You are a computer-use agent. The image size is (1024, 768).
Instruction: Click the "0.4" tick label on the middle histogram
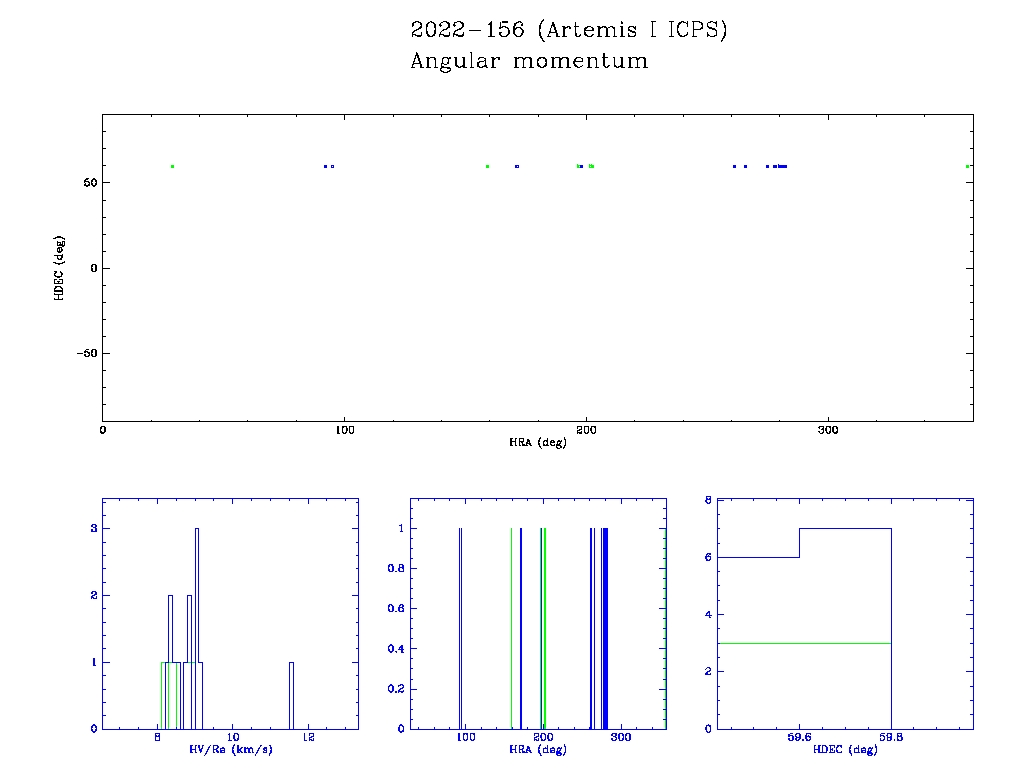click(396, 649)
